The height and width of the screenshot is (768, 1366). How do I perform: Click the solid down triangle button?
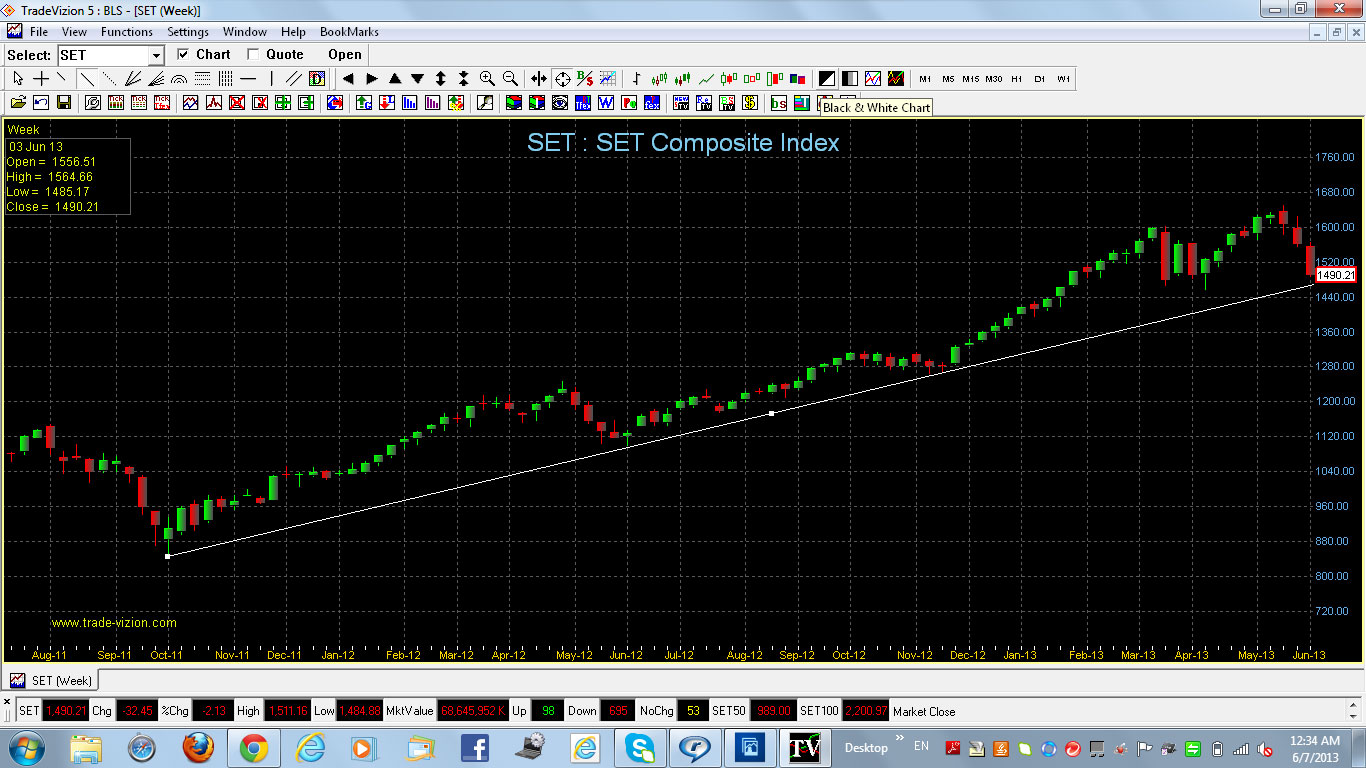[x=418, y=78]
